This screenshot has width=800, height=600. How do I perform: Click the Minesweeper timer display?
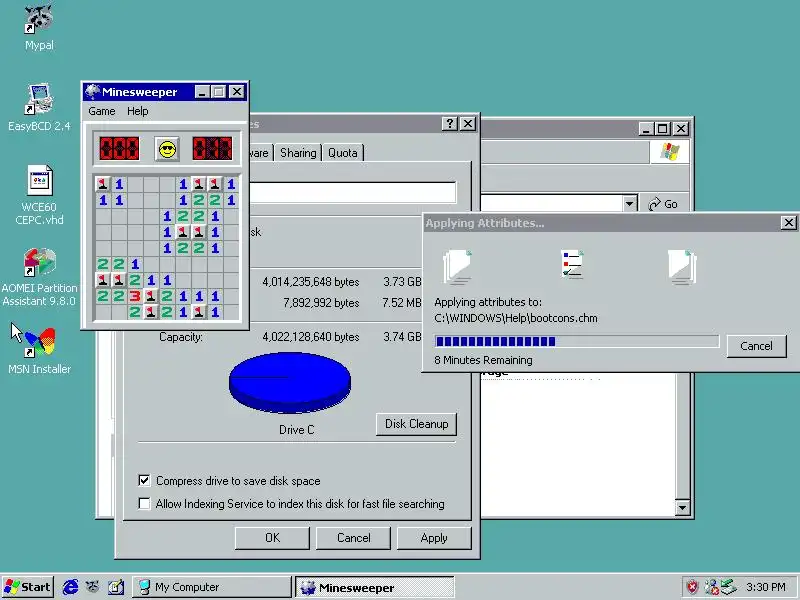(x=212, y=149)
